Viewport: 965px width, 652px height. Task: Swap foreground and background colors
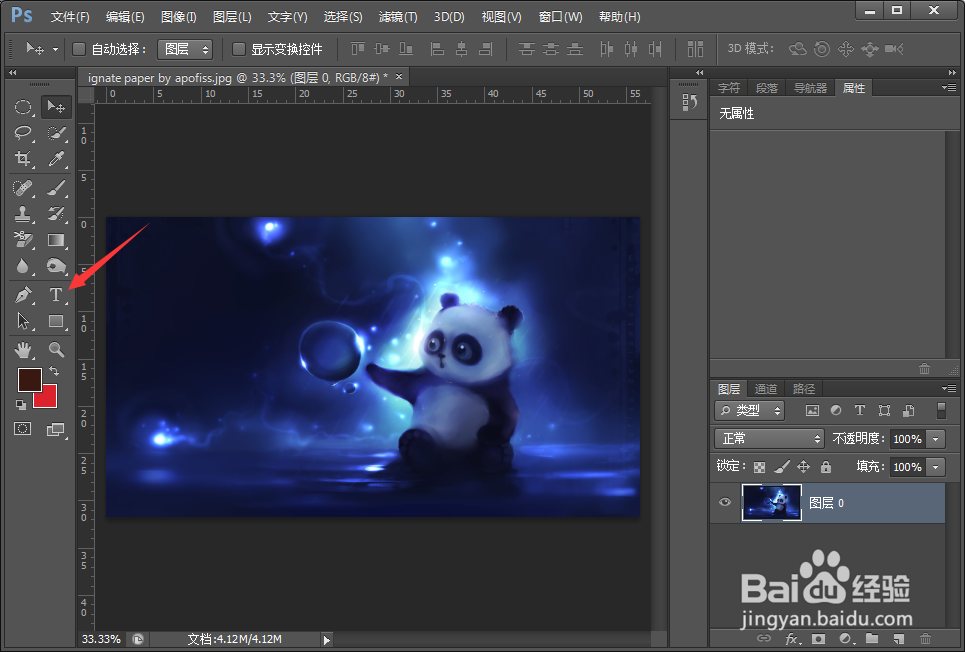click(54, 371)
